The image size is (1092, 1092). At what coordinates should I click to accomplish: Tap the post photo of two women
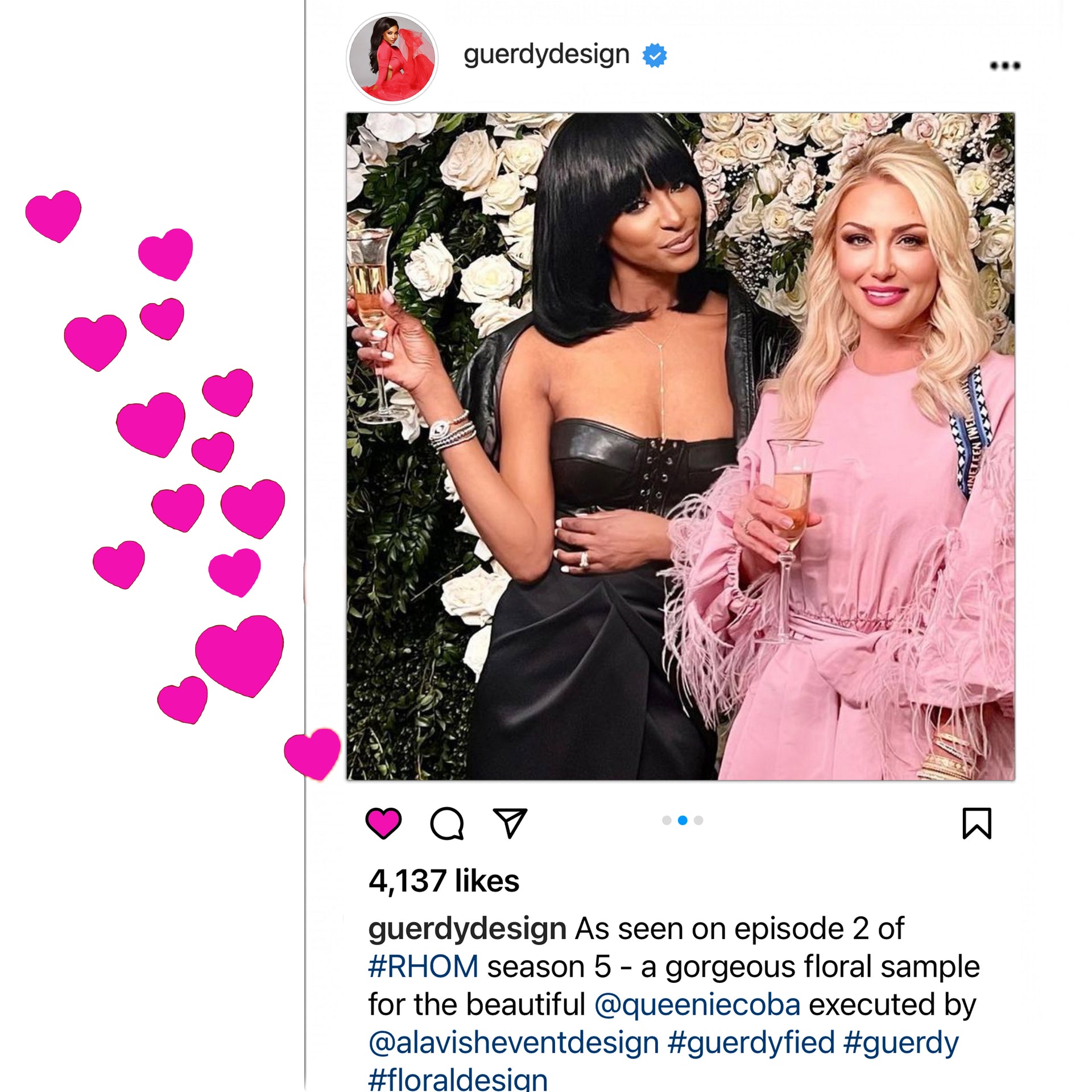point(681,446)
